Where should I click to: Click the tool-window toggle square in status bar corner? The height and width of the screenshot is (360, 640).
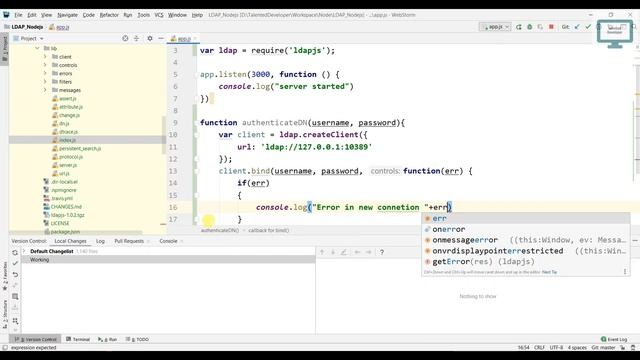point(5,348)
